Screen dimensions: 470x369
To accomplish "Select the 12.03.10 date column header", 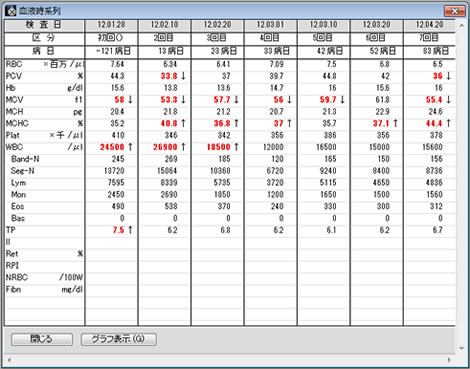I will click(323, 25).
